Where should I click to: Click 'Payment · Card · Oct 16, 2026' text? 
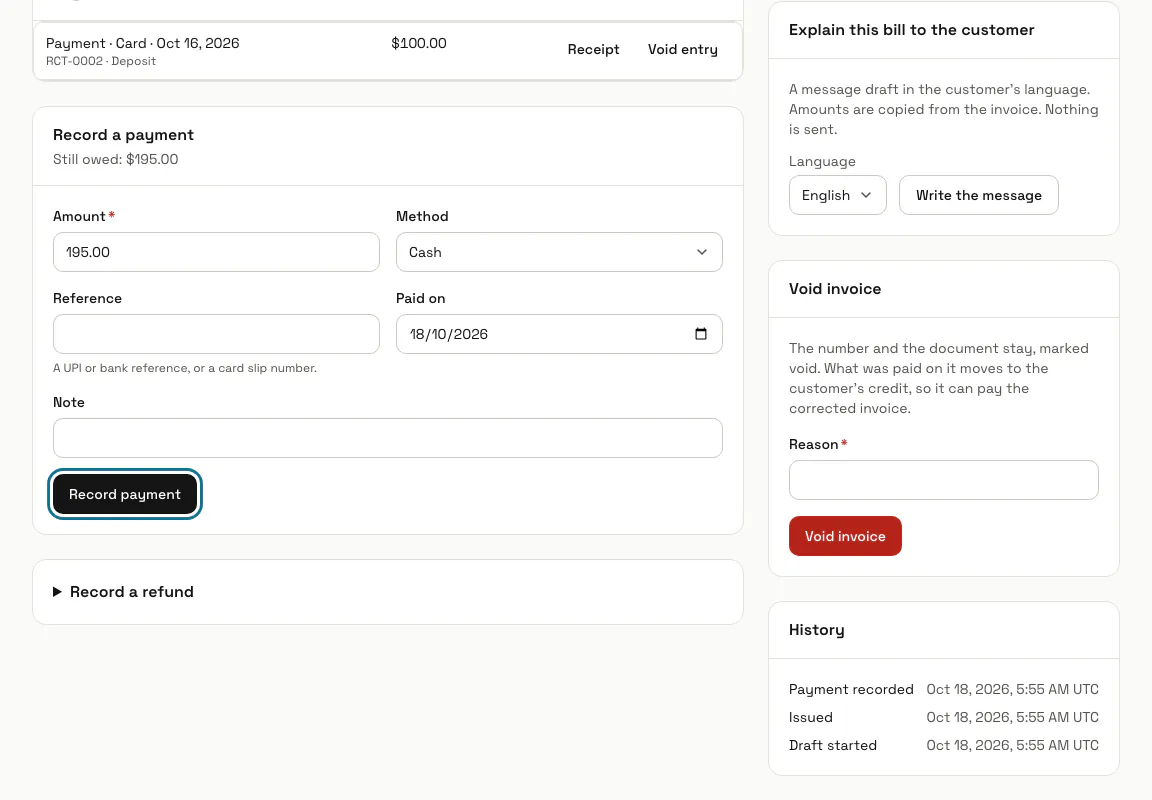143,43
